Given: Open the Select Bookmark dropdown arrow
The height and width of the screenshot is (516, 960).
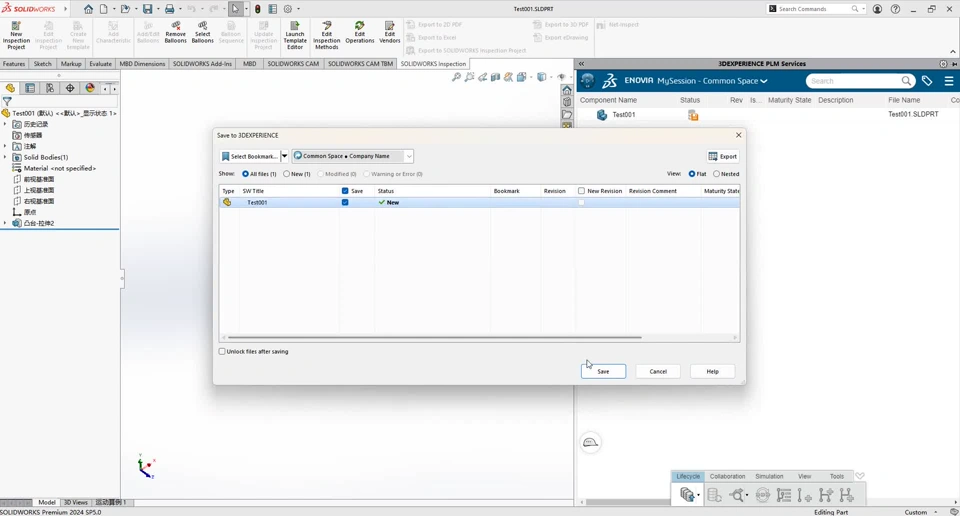Looking at the screenshot, I should point(284,156).
